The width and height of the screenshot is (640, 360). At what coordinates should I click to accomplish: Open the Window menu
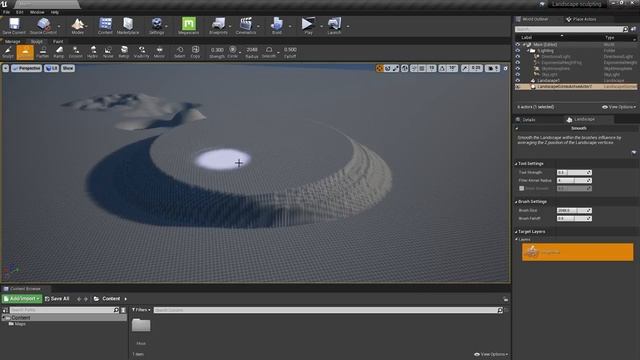(x=37, y=12)
